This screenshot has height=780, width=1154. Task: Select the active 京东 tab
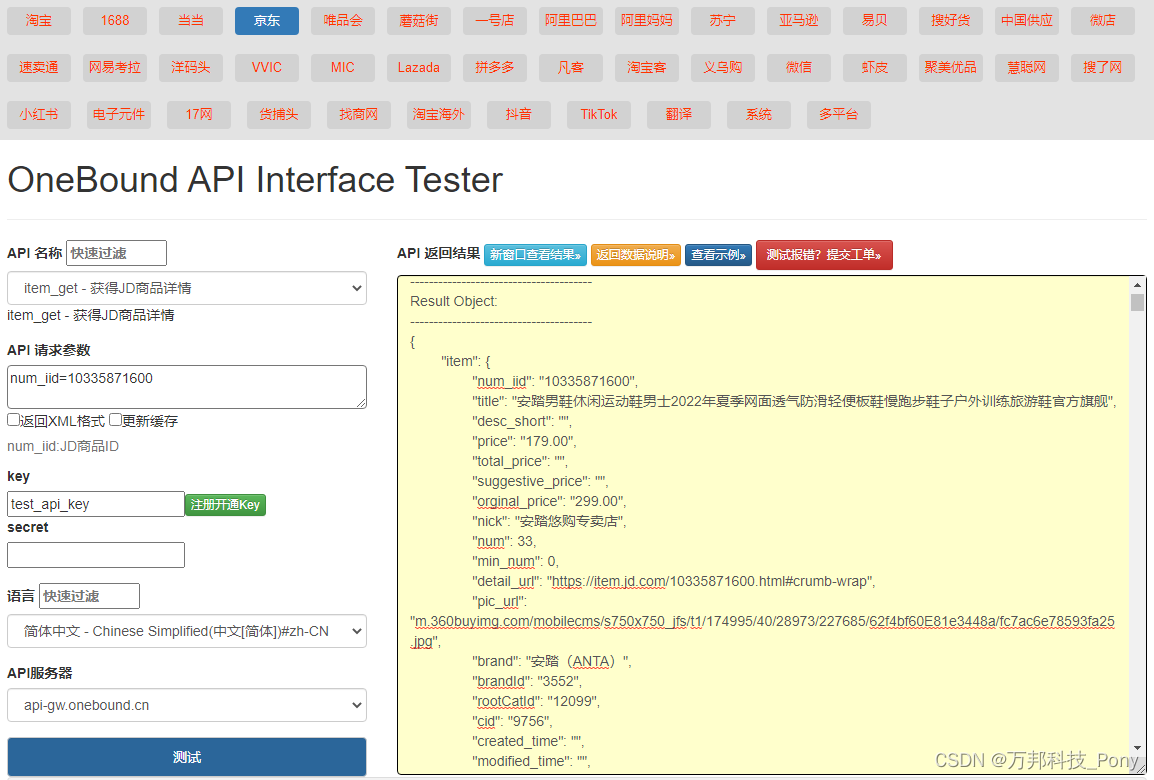coord(267,21)
